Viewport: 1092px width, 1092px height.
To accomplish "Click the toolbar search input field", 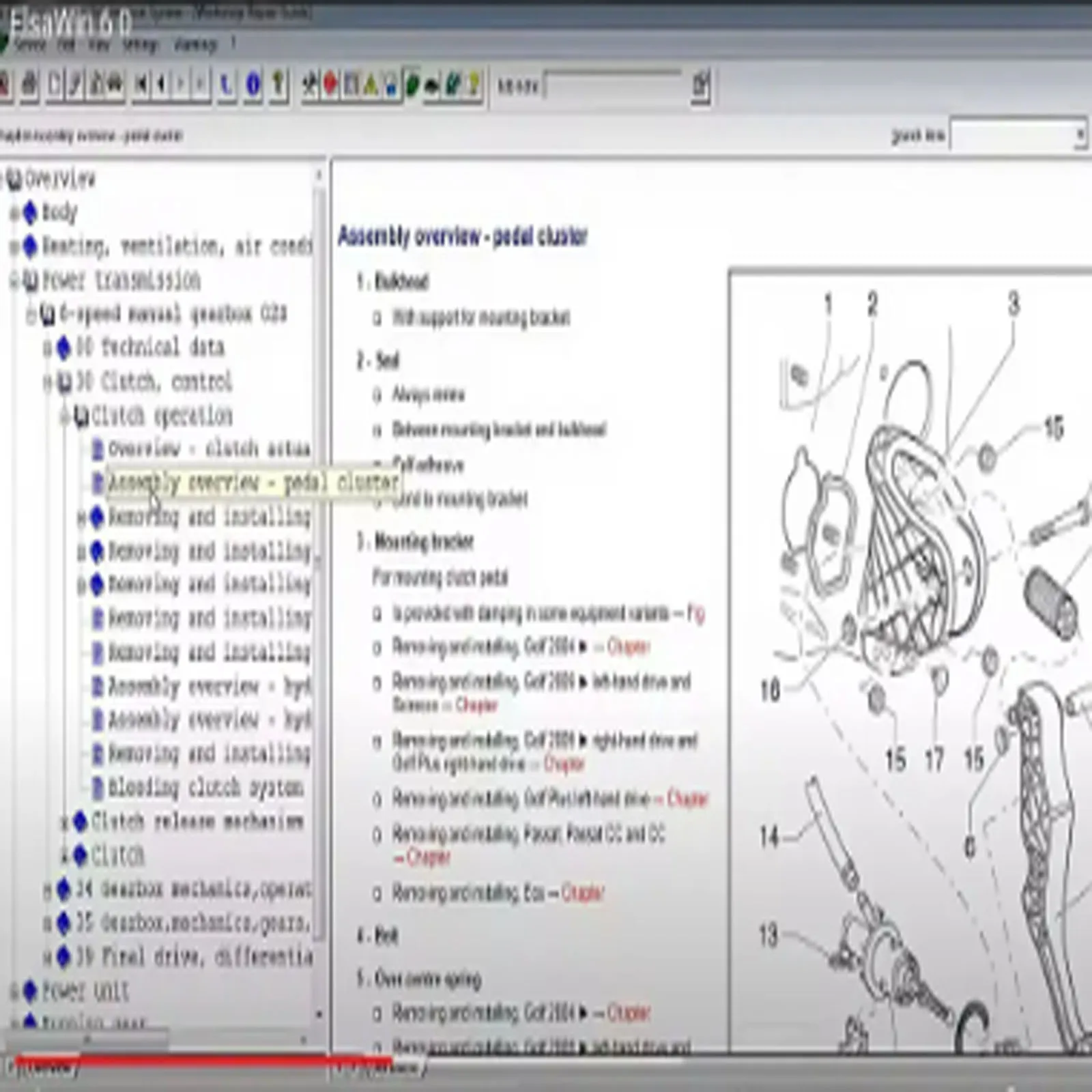I will coord(613,86).
